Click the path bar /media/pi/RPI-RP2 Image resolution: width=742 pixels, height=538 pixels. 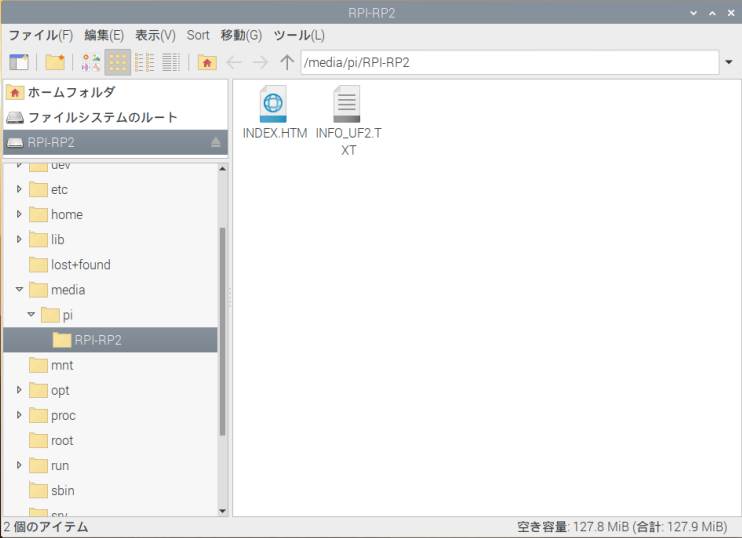[510, 62]
